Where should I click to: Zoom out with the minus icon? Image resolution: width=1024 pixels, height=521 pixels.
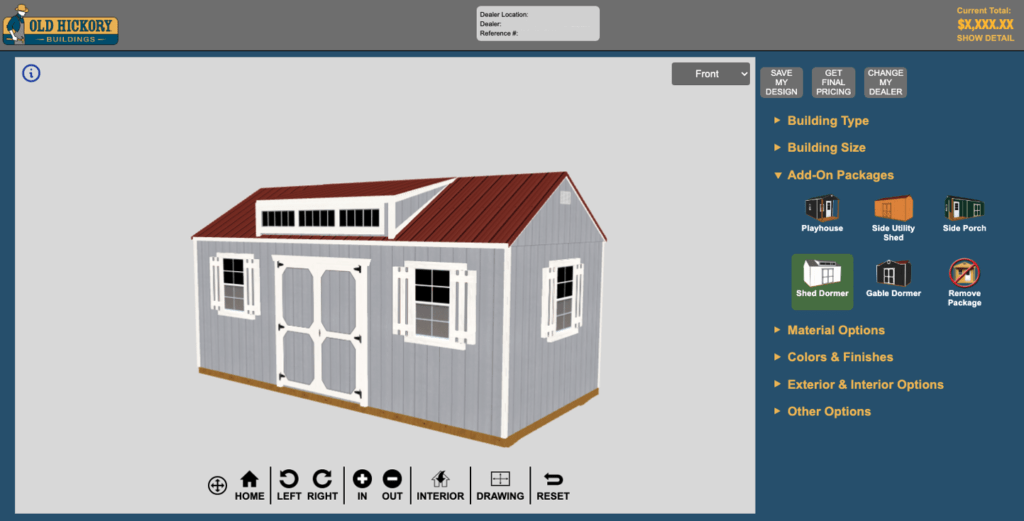point(392,485)
